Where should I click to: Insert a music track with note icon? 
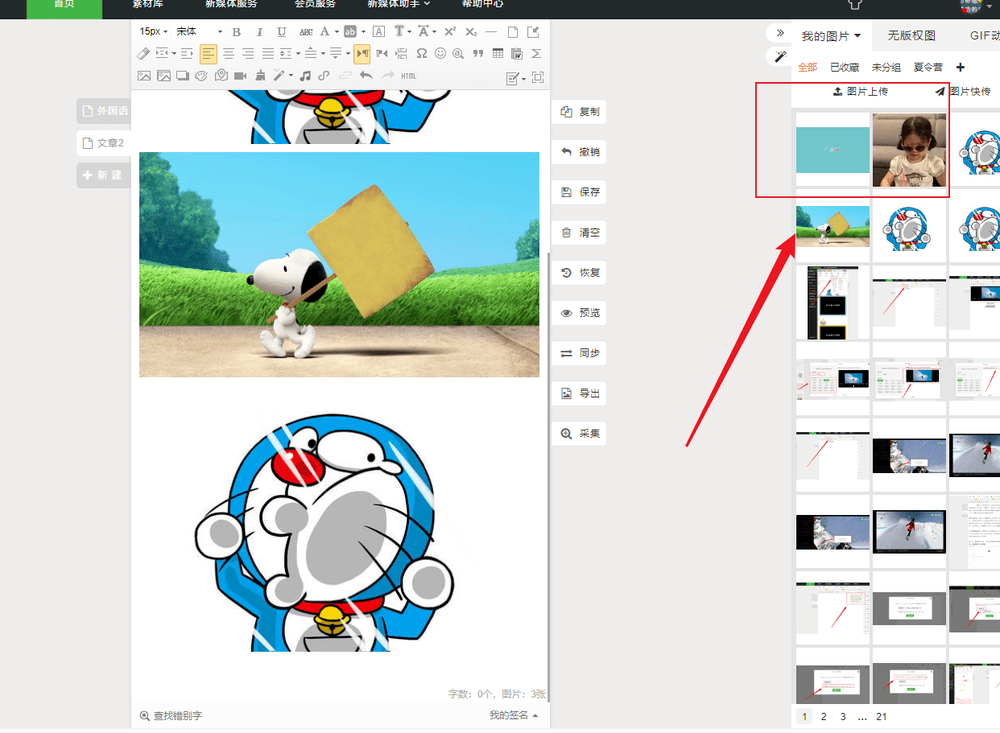pos(305,75)
